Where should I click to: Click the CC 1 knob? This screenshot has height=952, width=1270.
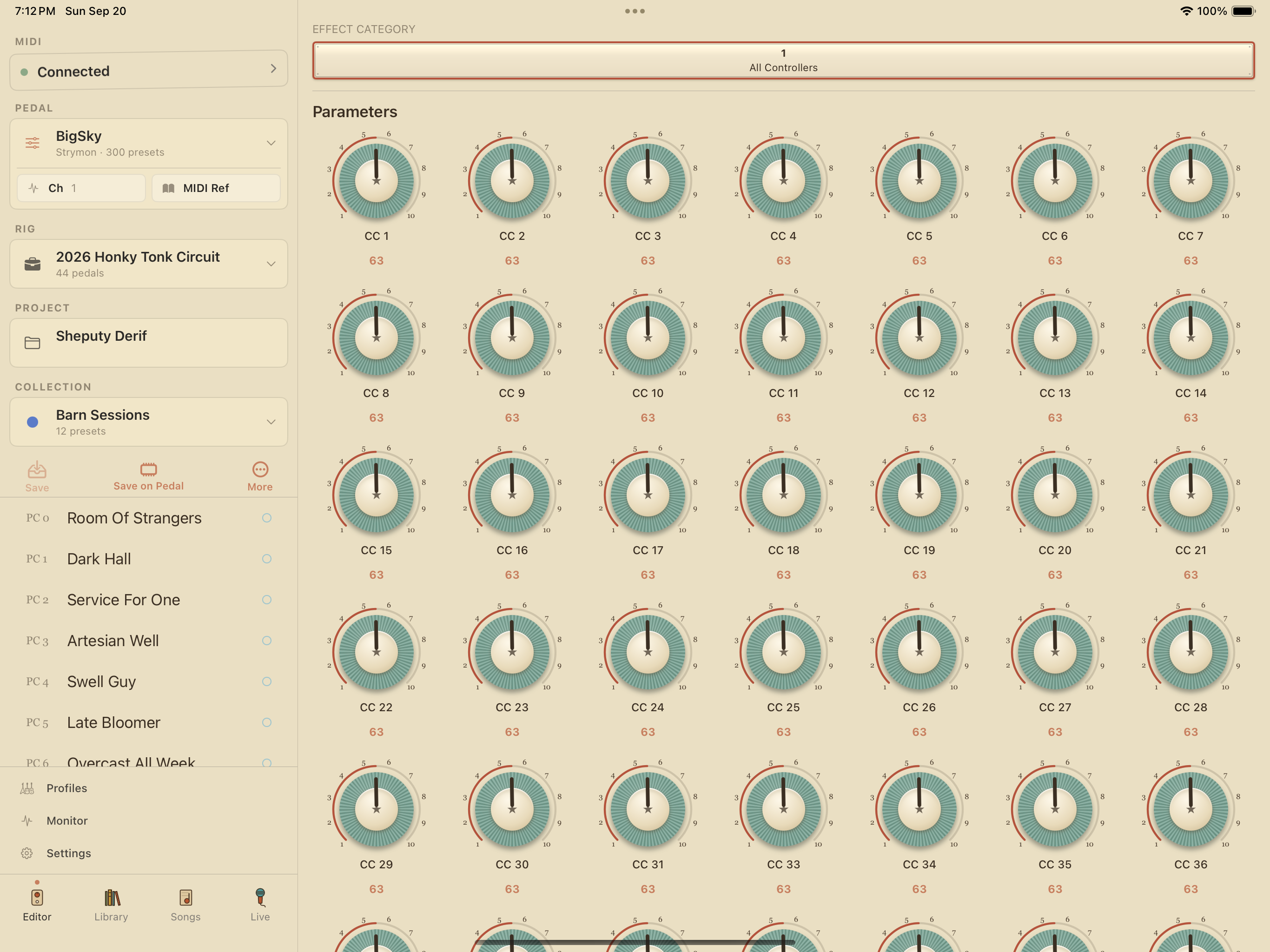(377, 180)
